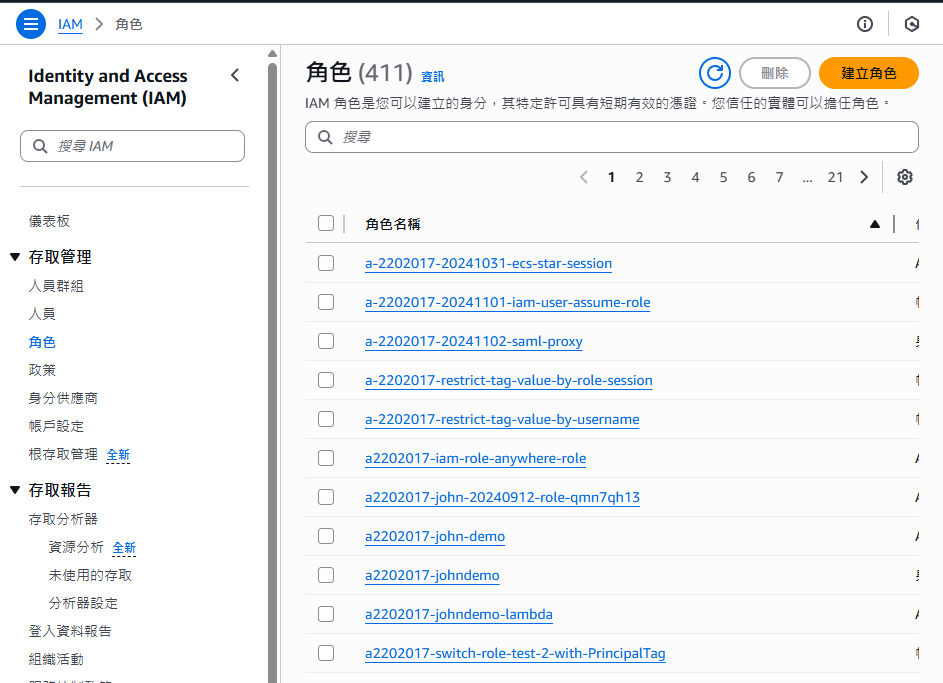Check a-2202017-restrict-tag-value-by-username checkbox
Screen dimensions: 943x683
pos(326,419)
